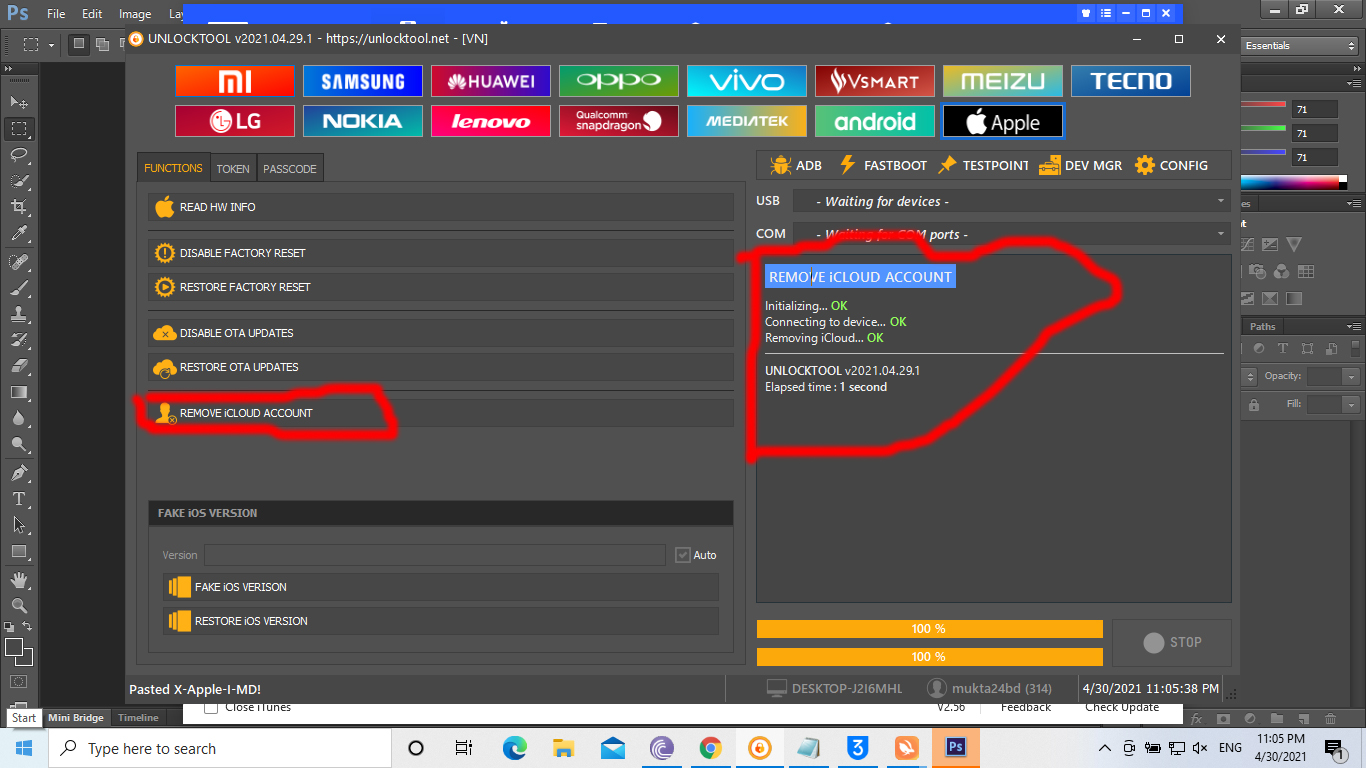Select the Vsmart brand tile

pyautogui.click(x=875, y=81)
